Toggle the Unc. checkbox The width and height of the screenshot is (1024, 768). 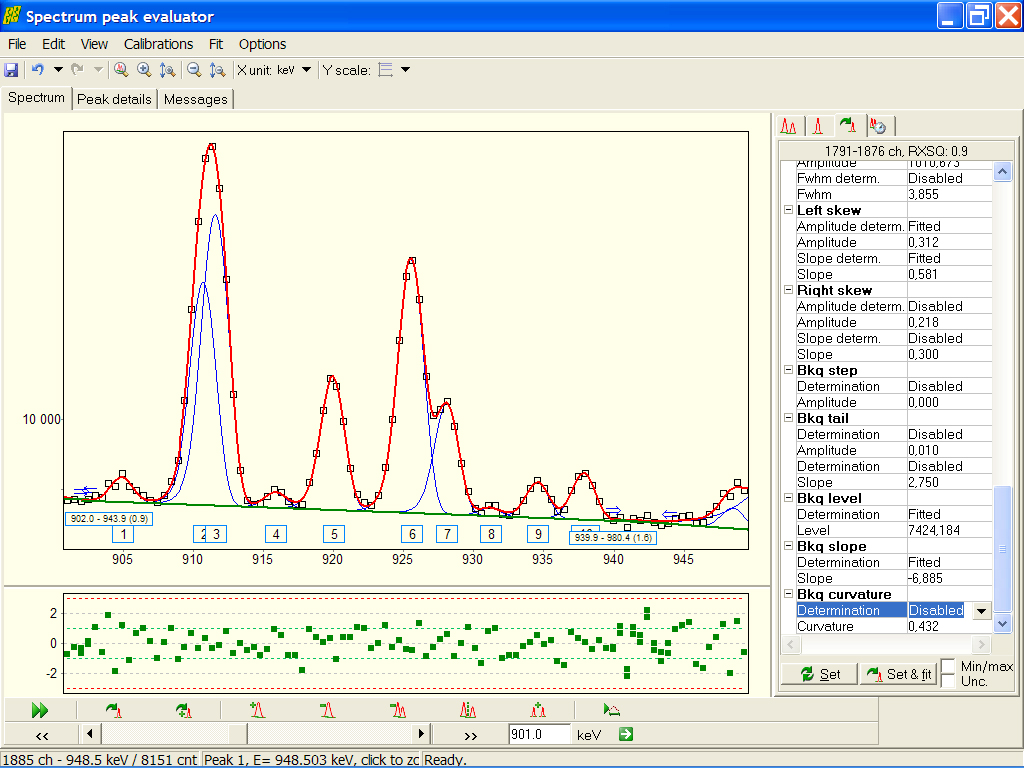pos(948,680)
